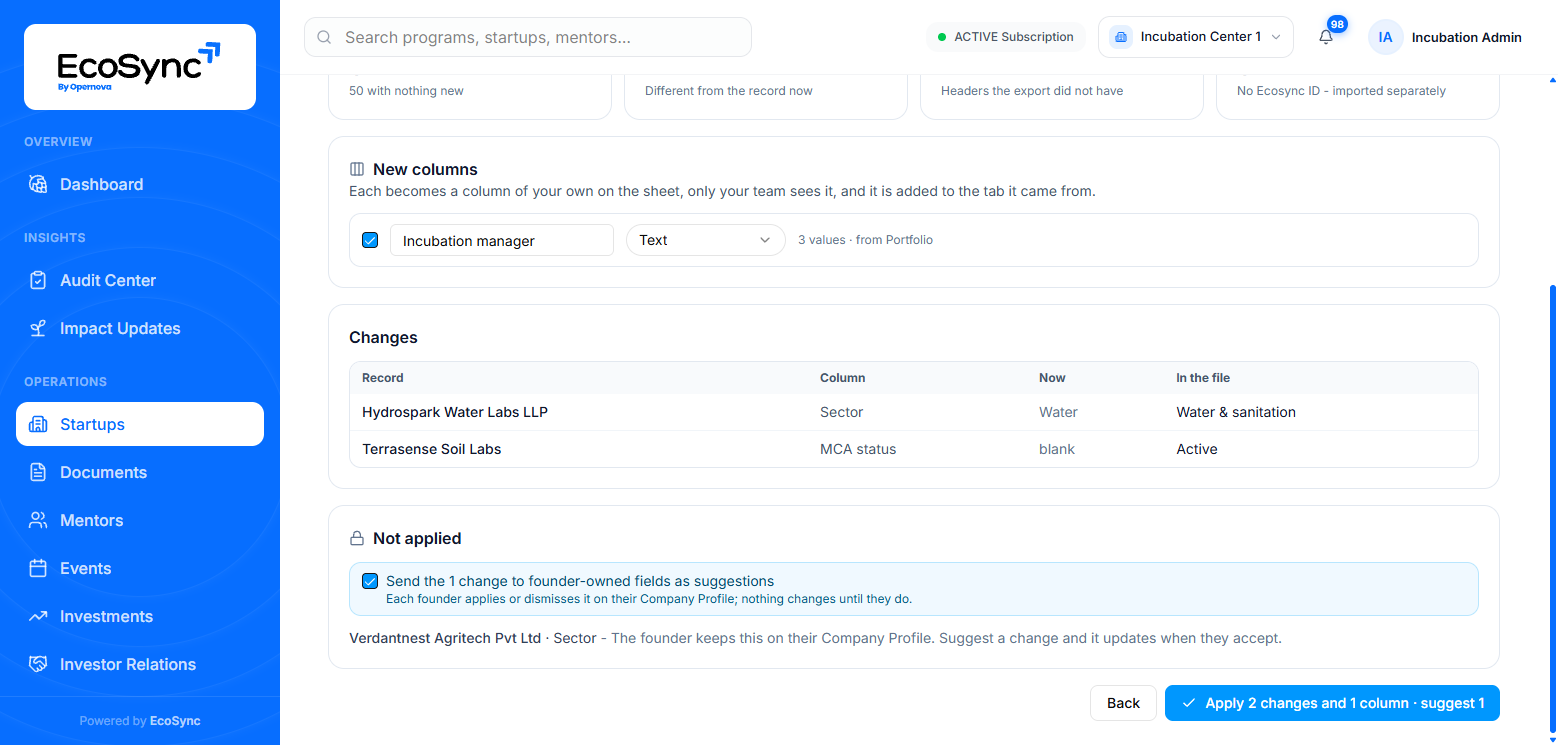Uncheck the Incubation manager column checkbox
This screenshot has height=745, width=1558.
[370, 240]
